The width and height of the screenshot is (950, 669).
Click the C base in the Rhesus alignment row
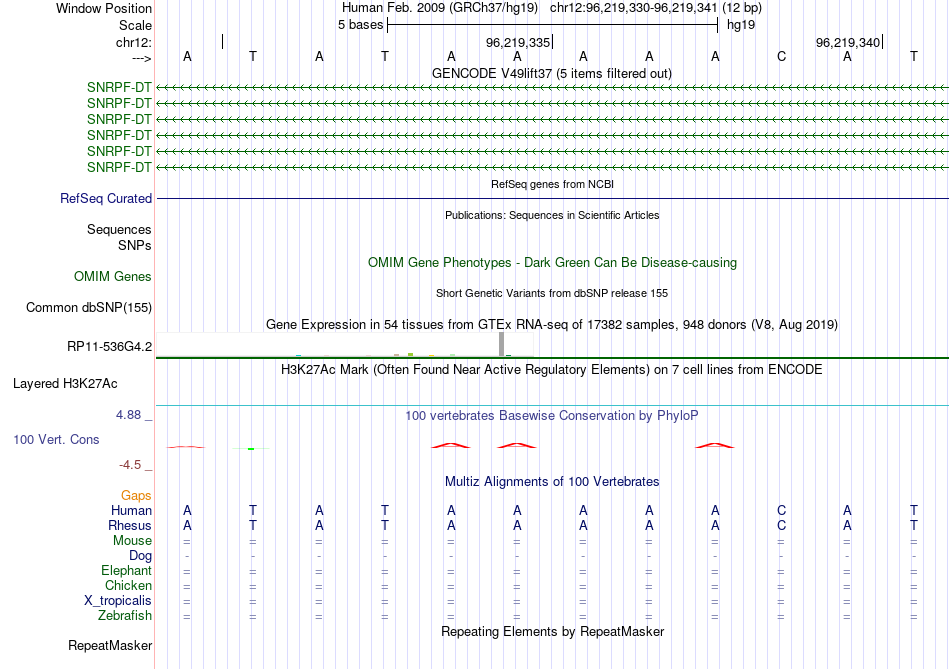782,526
